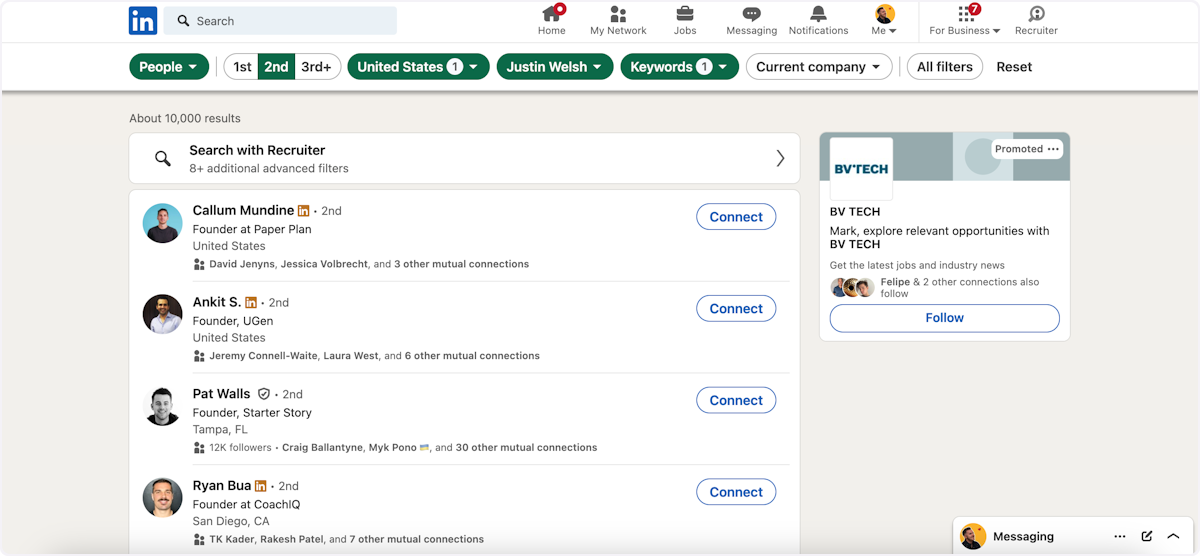
Task: Click 'About 10,000 results' text
Action: [185, 118]
